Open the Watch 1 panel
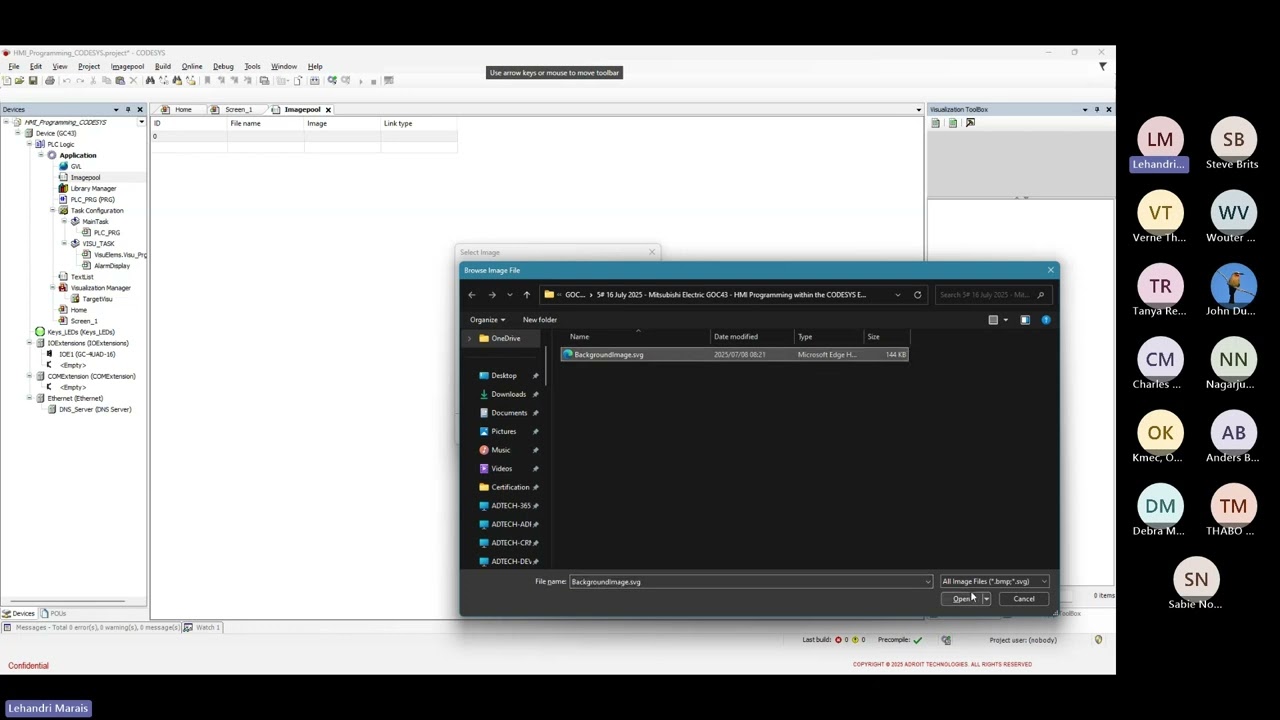1280x720 pixels. pyautogui.click(x=203, y=628)
